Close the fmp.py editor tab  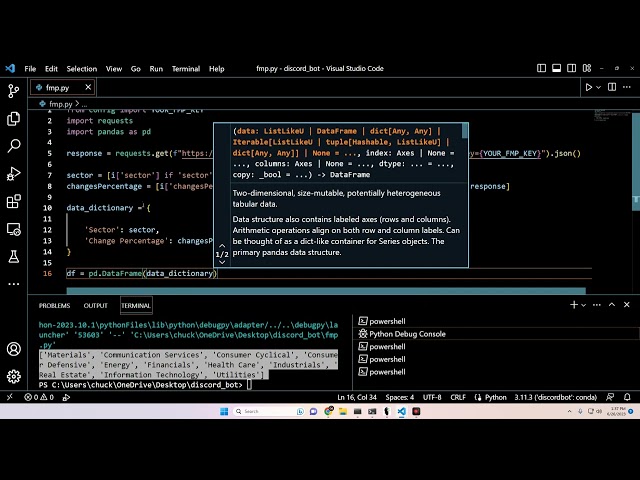(88, 87)
